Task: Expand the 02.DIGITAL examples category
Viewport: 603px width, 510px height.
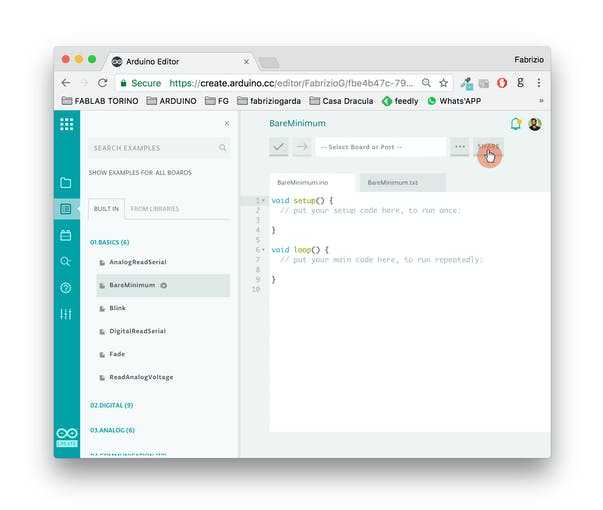Action: 111,405
